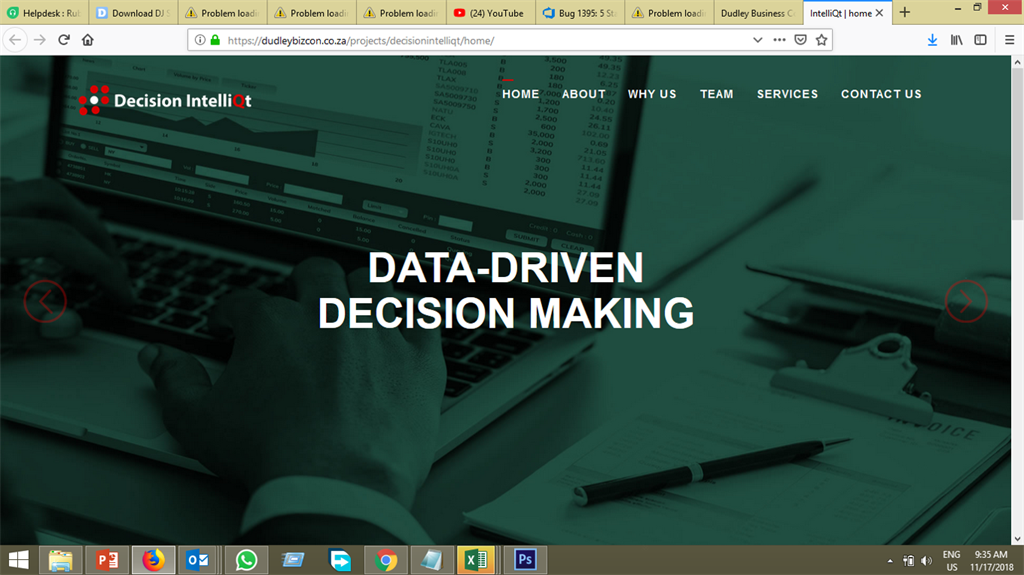
Task: Go forward with the browser forward arrow
Action: pos(40,40)
